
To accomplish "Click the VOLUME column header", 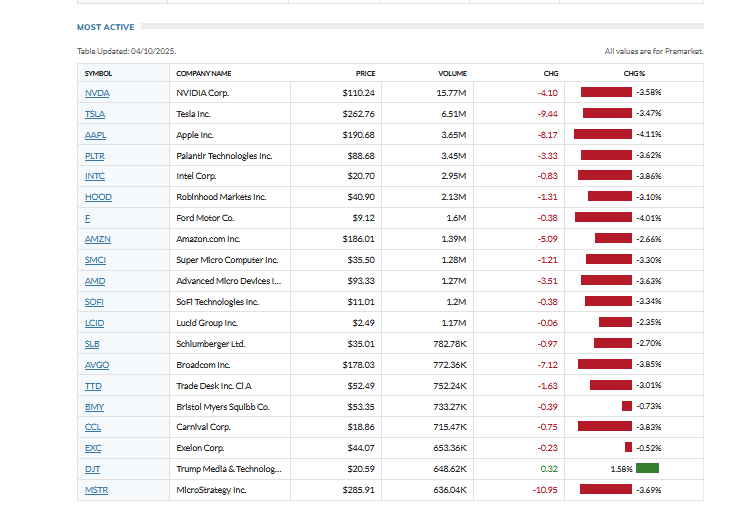I will point(452,73).
